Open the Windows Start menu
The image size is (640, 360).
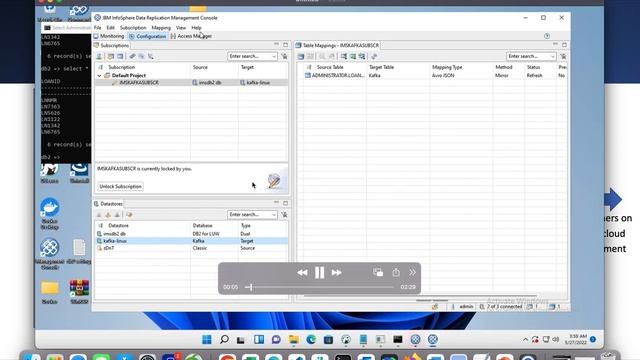pos(207,340)
